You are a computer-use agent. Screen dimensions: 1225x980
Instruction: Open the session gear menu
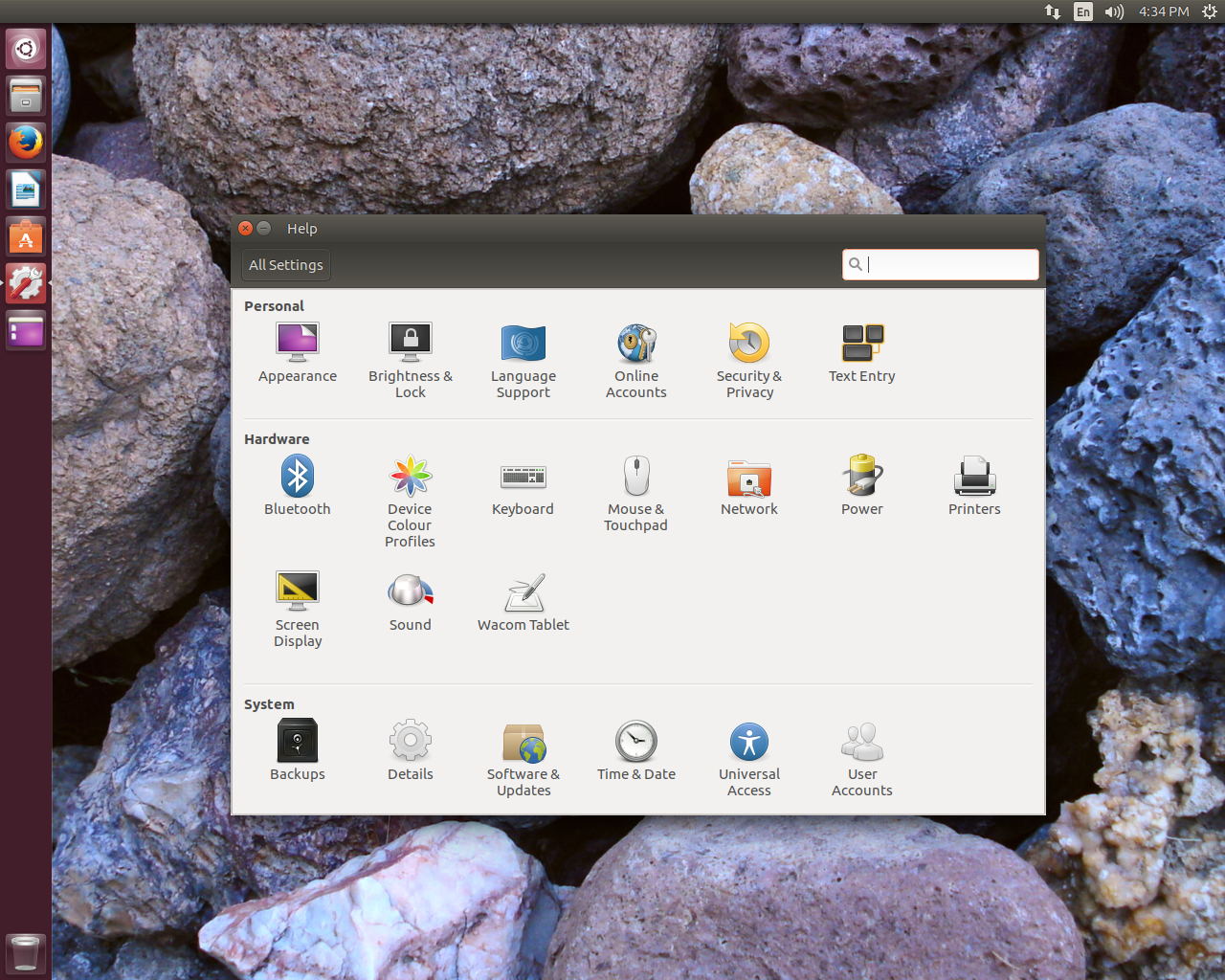pyautogui.click(x=1210, y=11)
